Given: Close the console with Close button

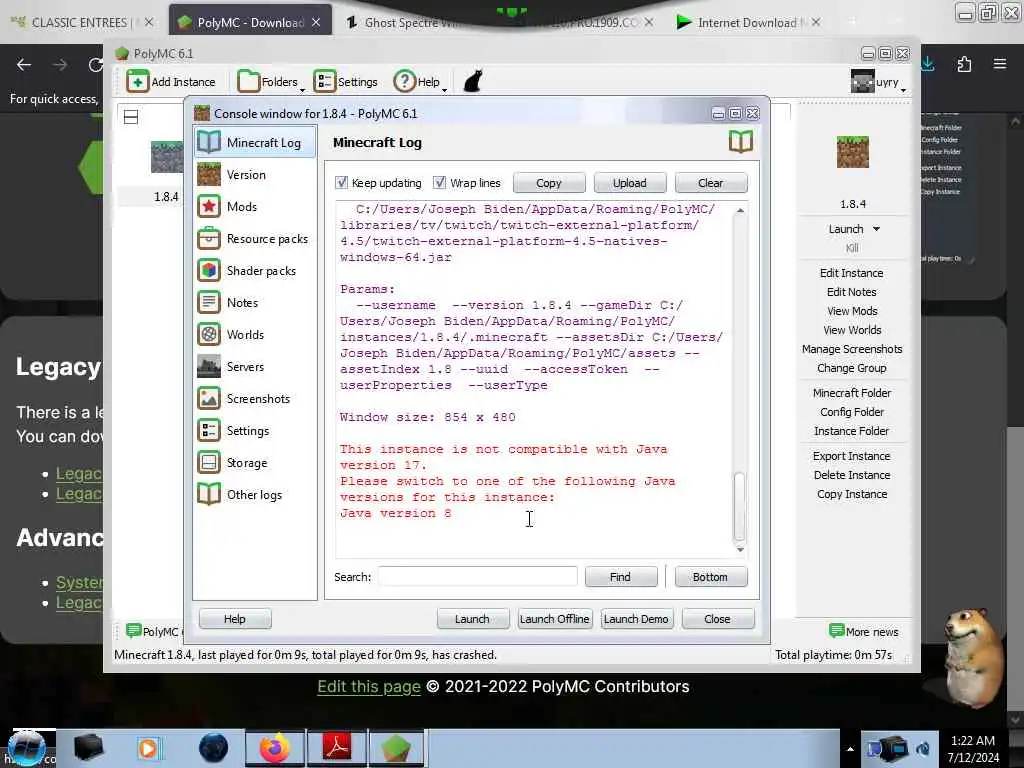Looking at the screenshot, I should (717, 618).
